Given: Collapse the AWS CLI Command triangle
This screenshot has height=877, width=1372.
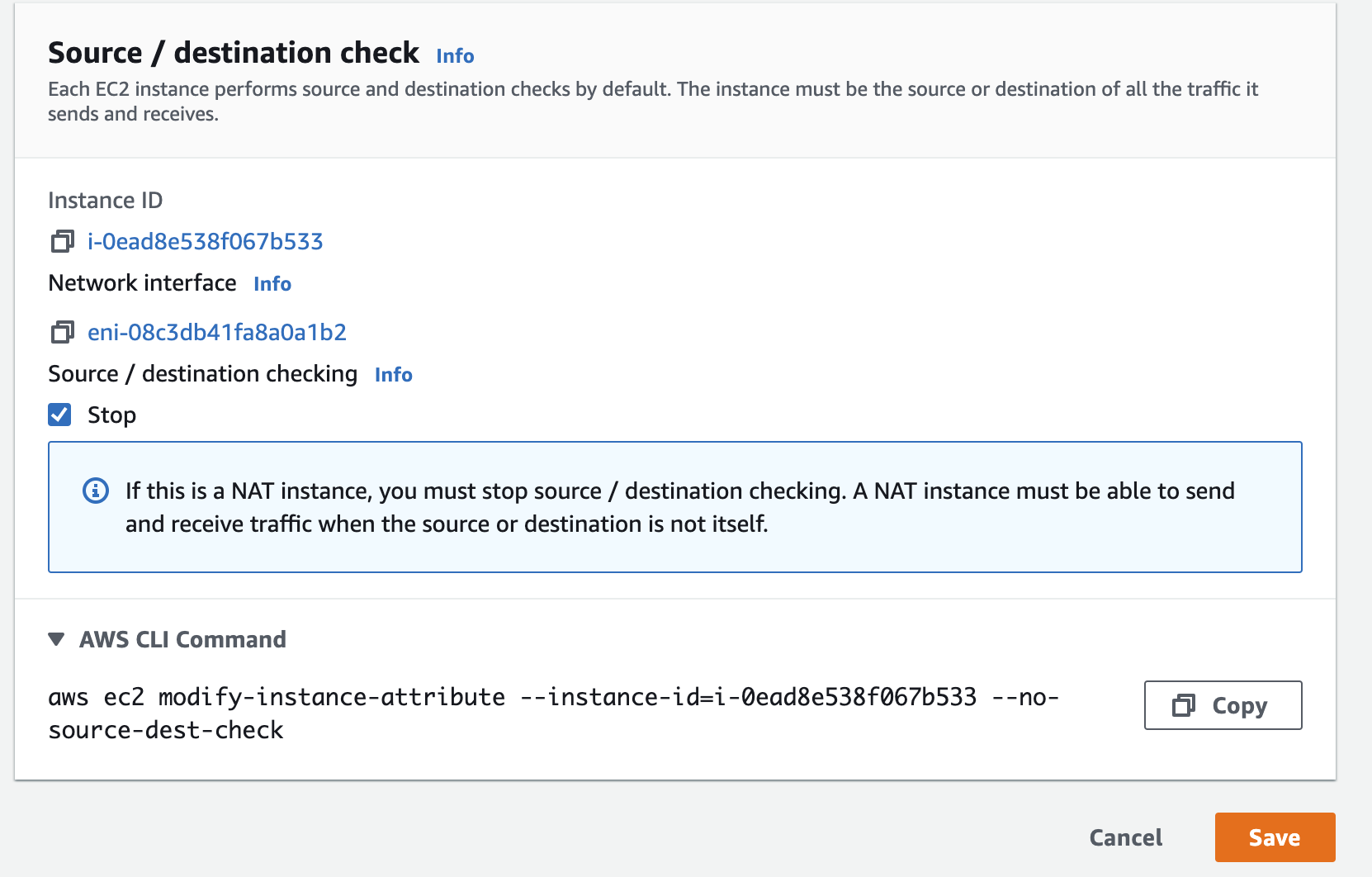Looking at the screenshot, I should point(56,639).
